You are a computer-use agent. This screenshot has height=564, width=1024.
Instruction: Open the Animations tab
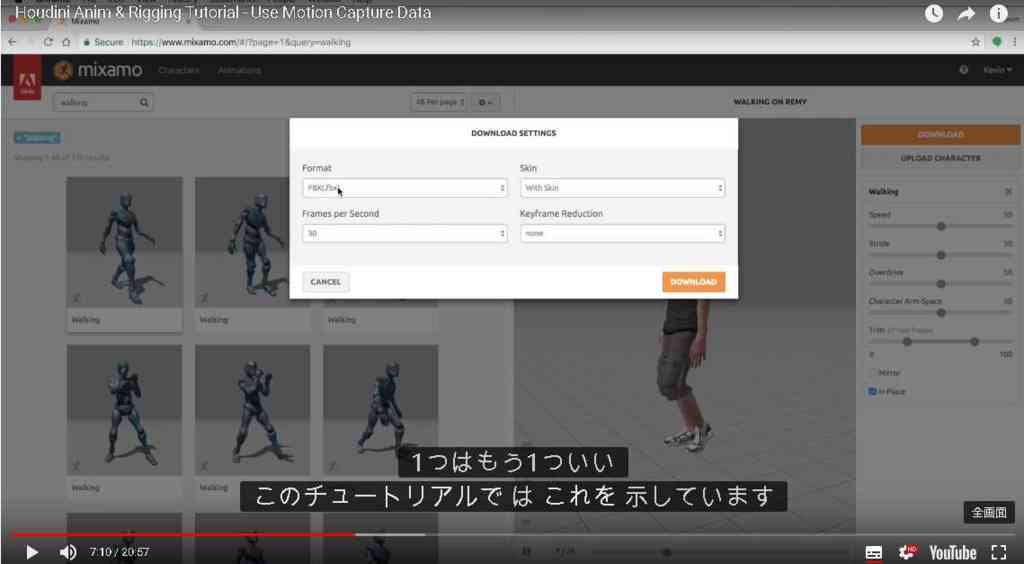(240, 70)
